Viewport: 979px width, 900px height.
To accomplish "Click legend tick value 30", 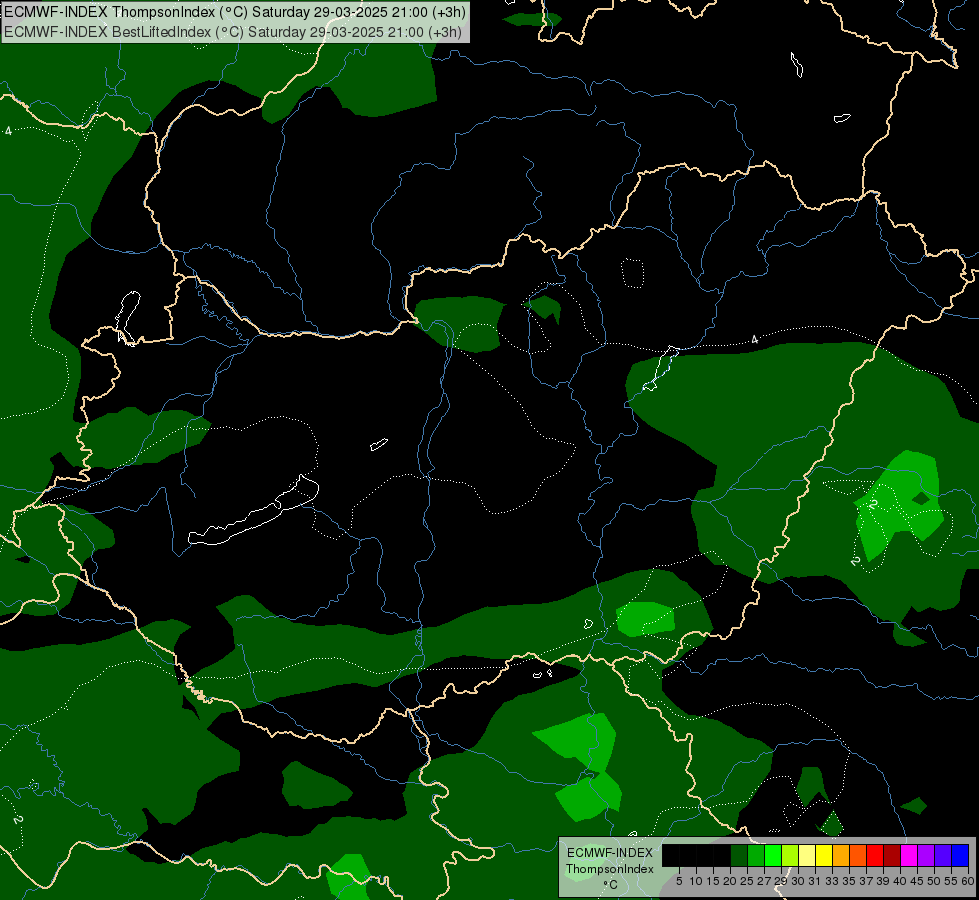I will point(798,881).
